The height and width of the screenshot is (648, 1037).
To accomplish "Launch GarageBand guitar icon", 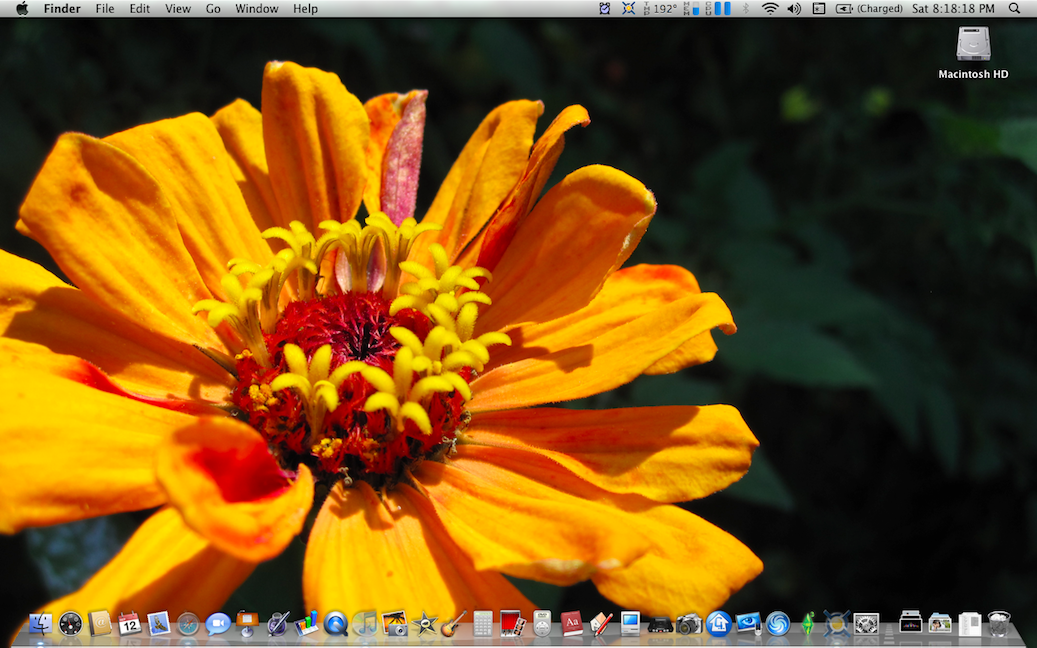I will (454, 624).
